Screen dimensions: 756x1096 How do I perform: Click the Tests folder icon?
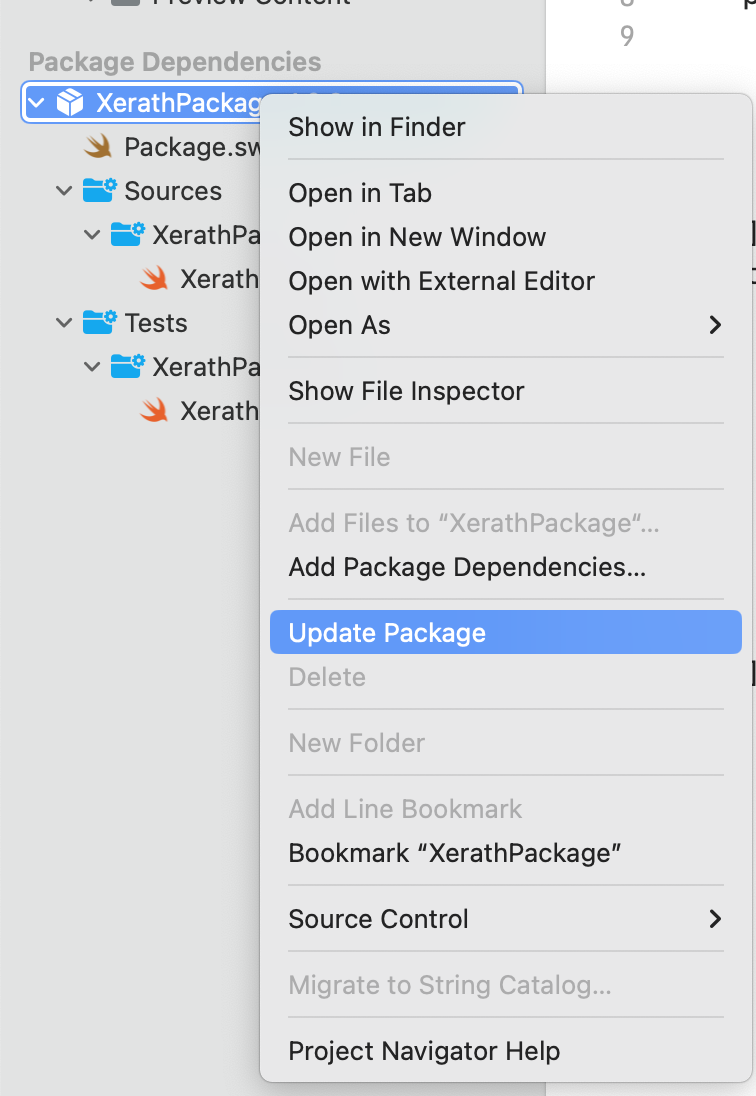[x=99, y=322]
